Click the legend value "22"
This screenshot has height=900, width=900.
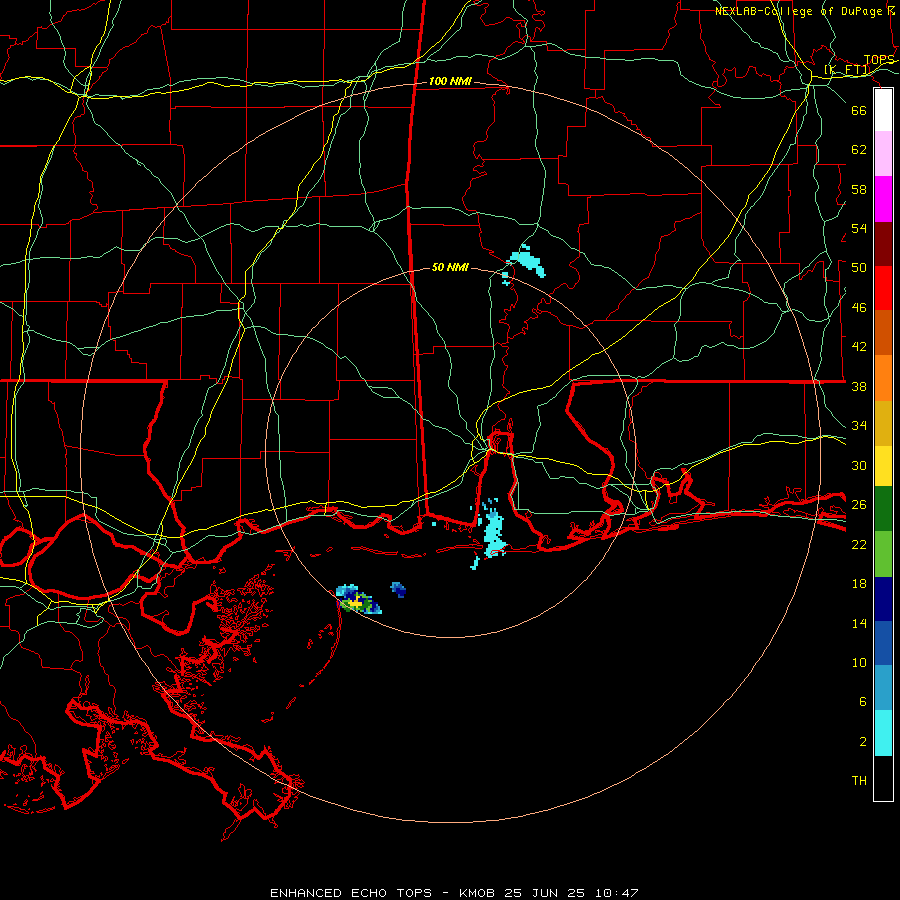tap(859, 544)
